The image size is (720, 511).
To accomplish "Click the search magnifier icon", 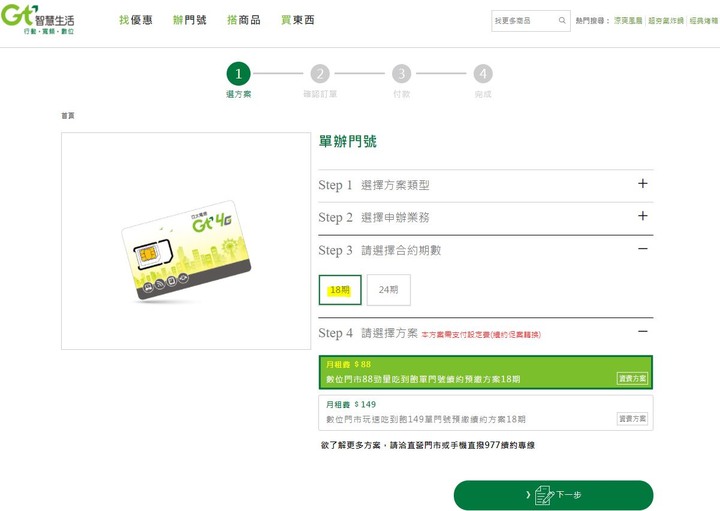I will [x=562, y=20].
